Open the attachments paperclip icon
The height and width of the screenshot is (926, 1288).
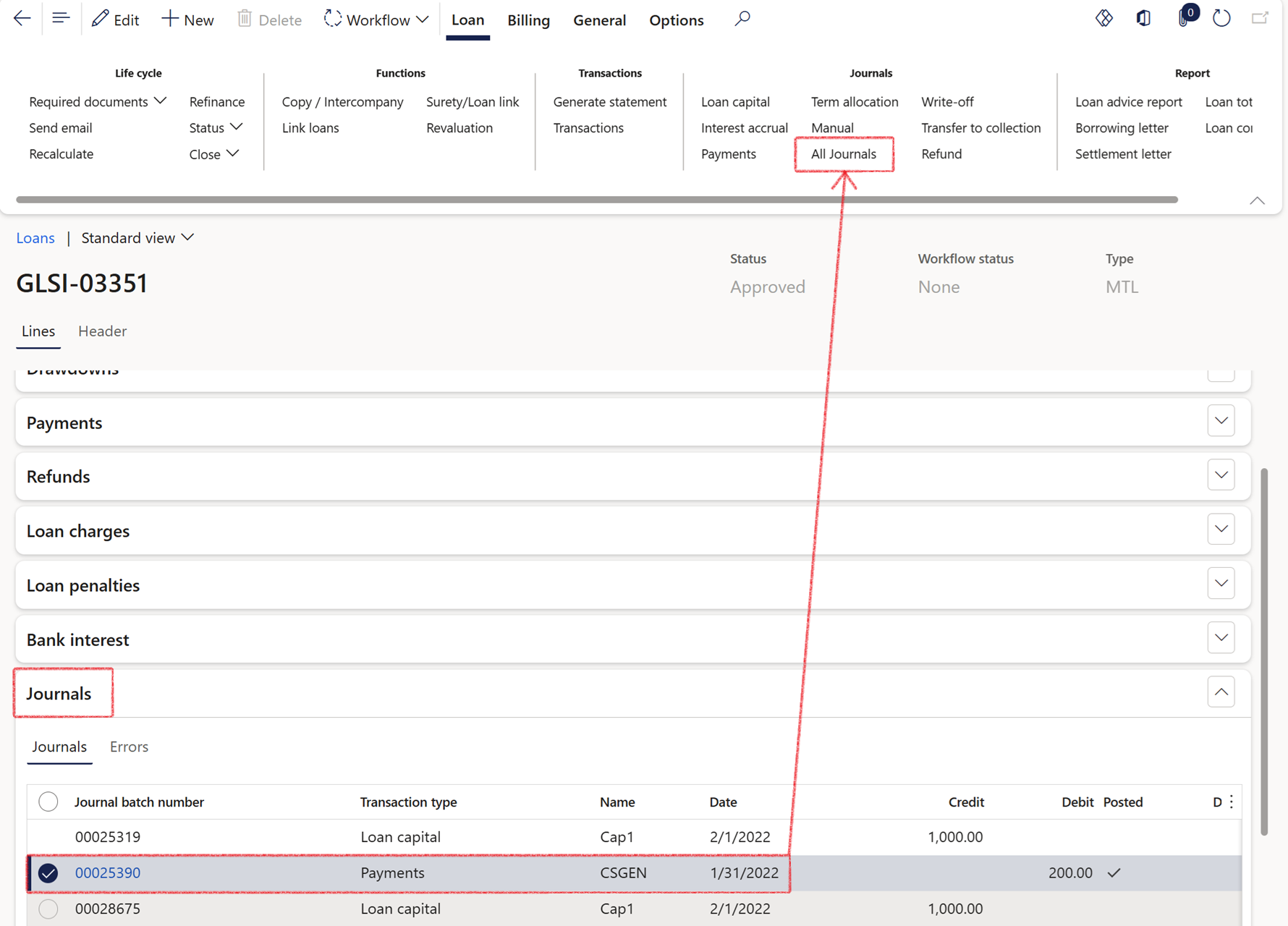1183,19
